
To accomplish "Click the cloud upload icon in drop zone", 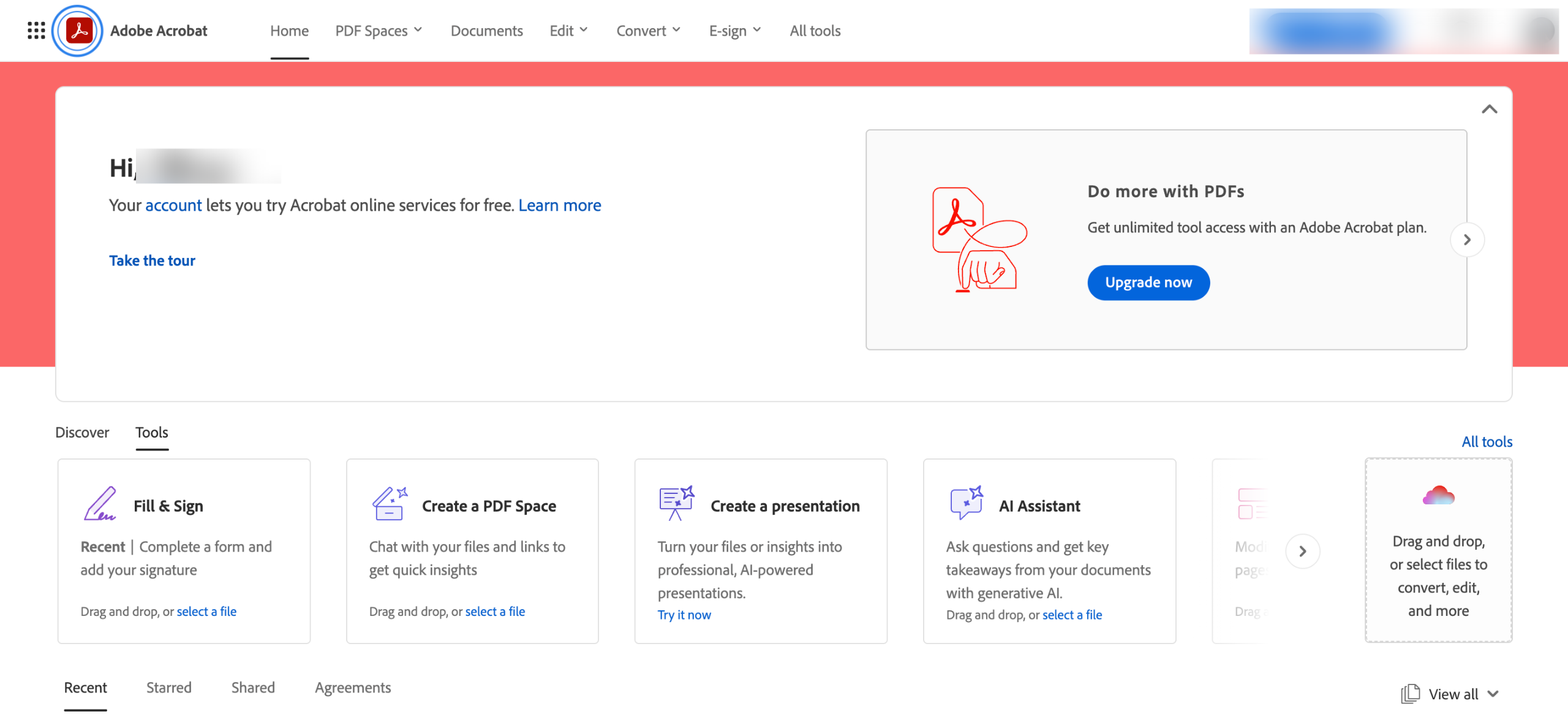I will [1438, 495].
